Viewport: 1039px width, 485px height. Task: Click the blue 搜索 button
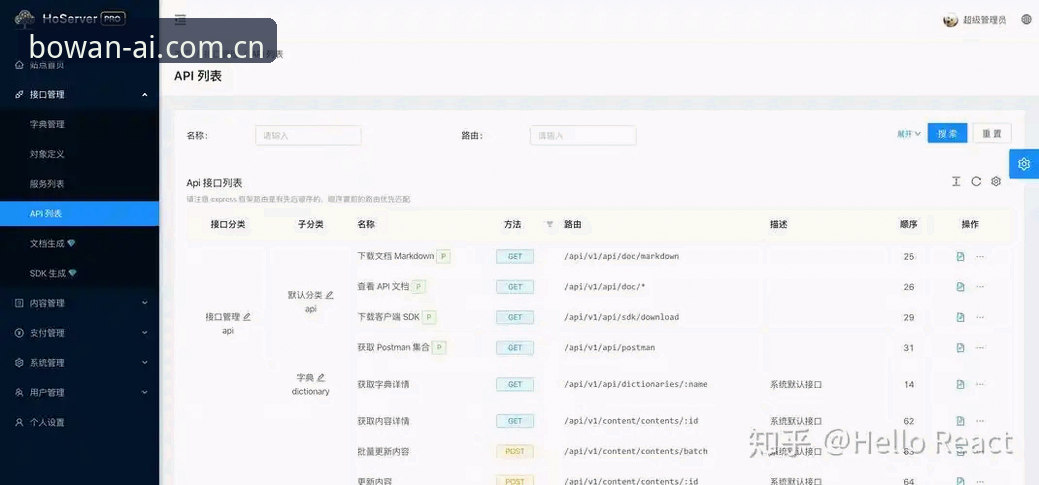[x=948, y=133]
